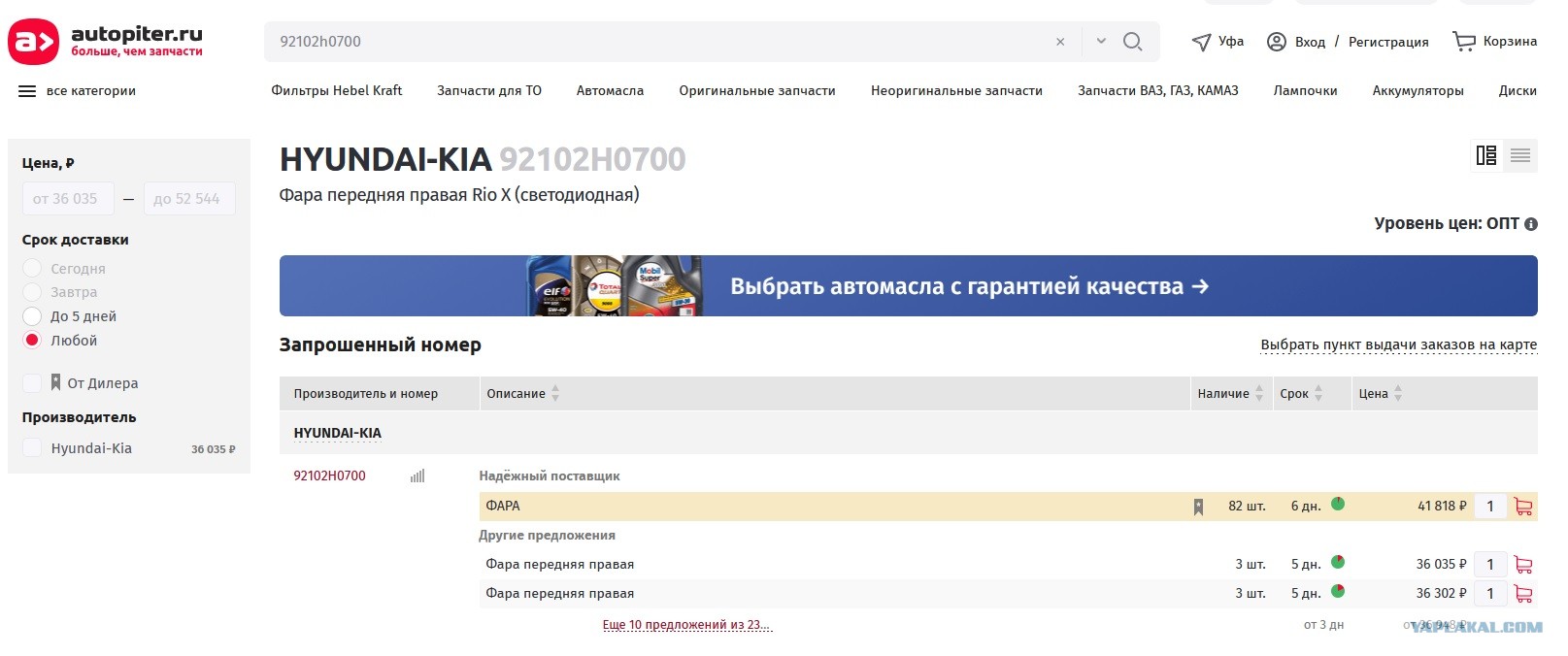Add 36 302 ₽ offer to cart
The height and width of the screenshot is (656, 1568).
coord(1523,594)
